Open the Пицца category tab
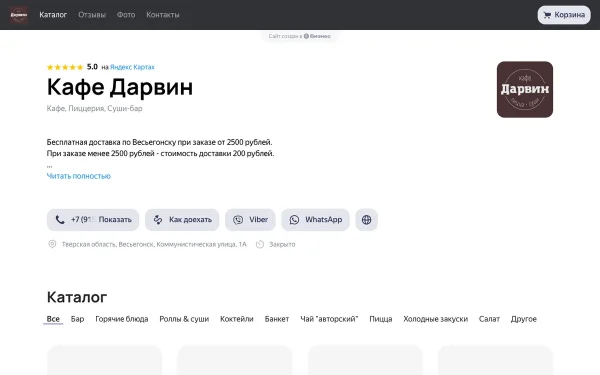Image resolution: width=600 pixels, height=375 pixels. pyautogui.click(x=381, y=319)
